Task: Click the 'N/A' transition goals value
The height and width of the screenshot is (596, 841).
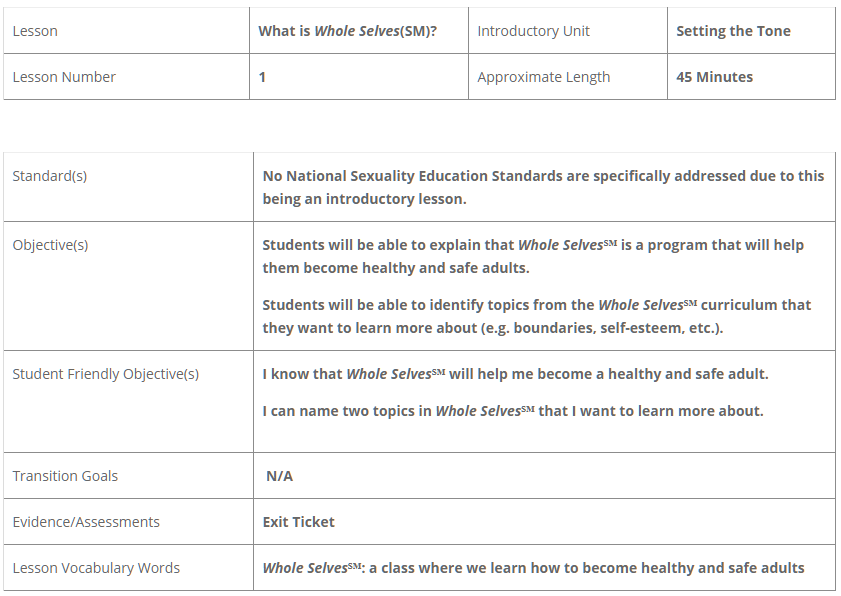Action: 279,476
